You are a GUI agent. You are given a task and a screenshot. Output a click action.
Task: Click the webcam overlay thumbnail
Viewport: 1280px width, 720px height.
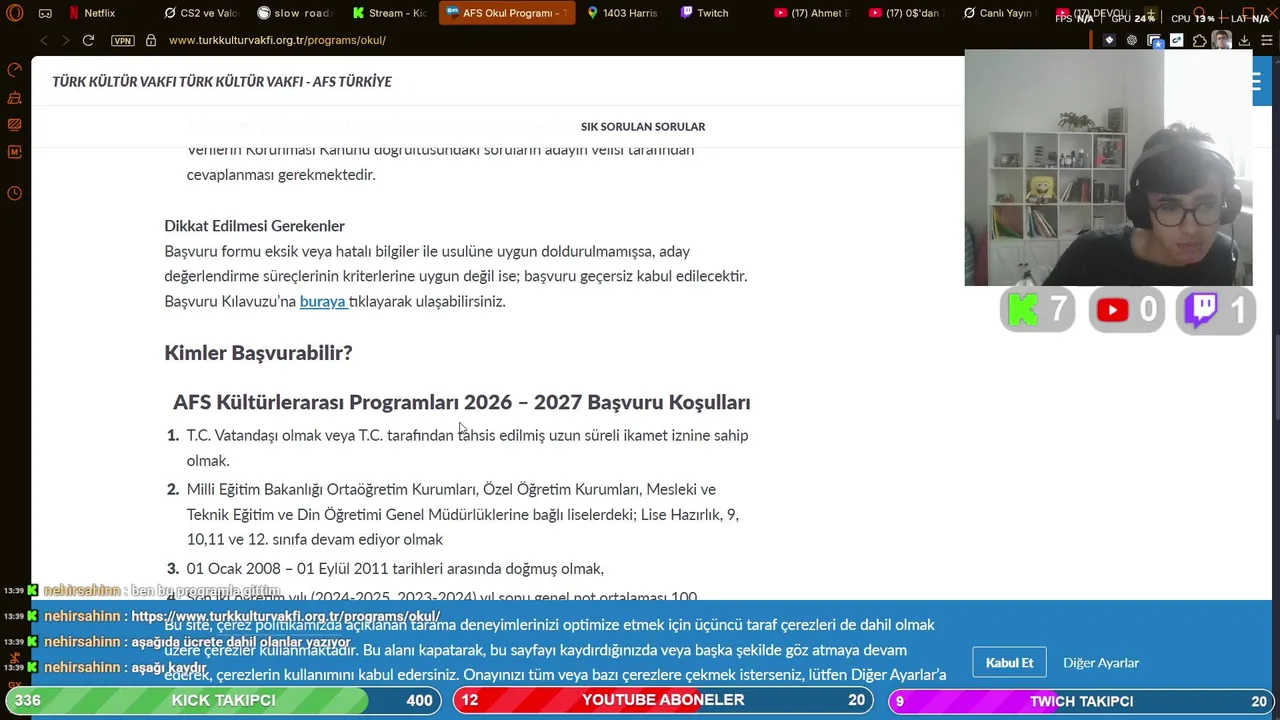[1108, 168]
